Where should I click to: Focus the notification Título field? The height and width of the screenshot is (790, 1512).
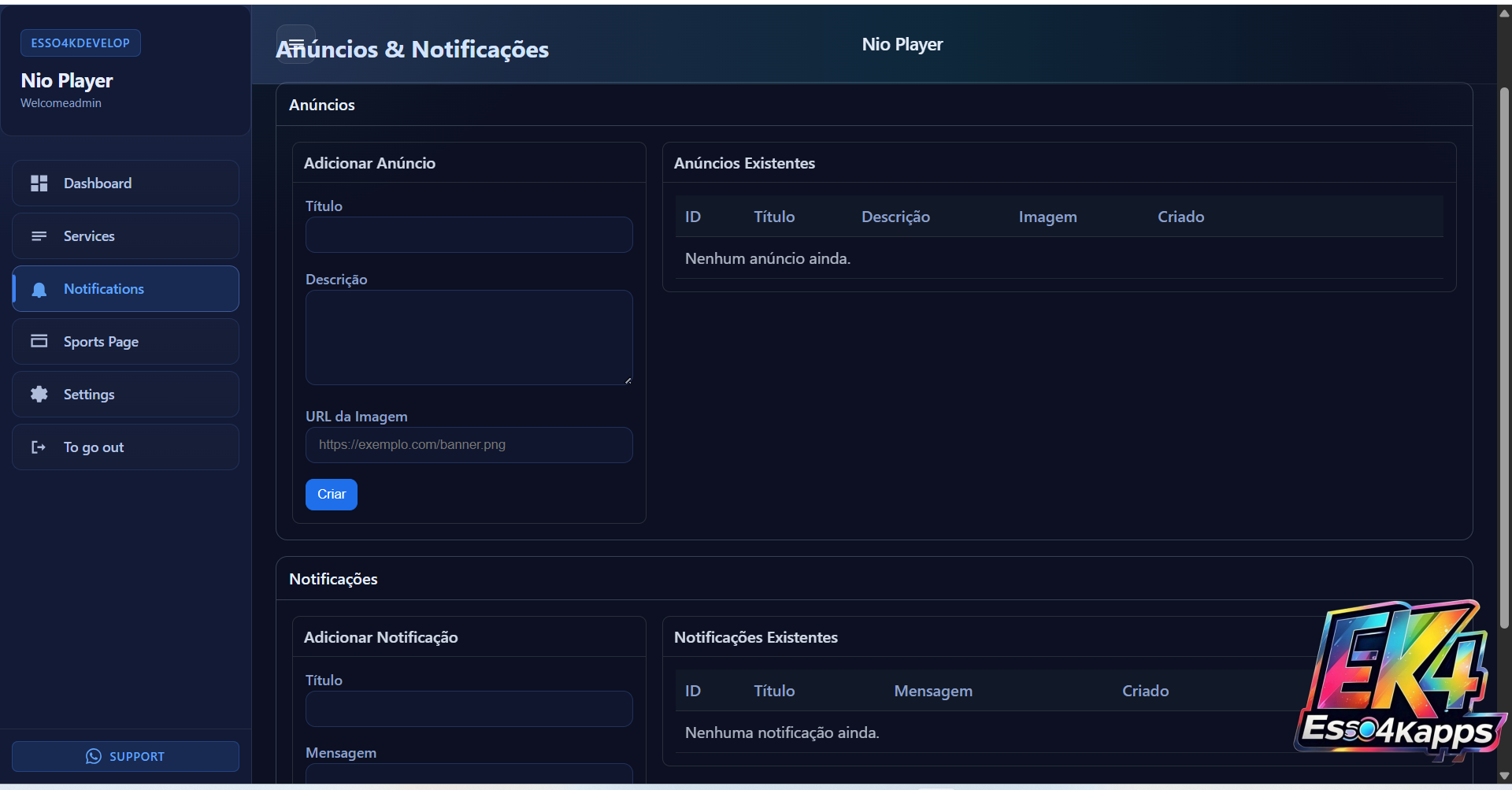tap(469, 709)
